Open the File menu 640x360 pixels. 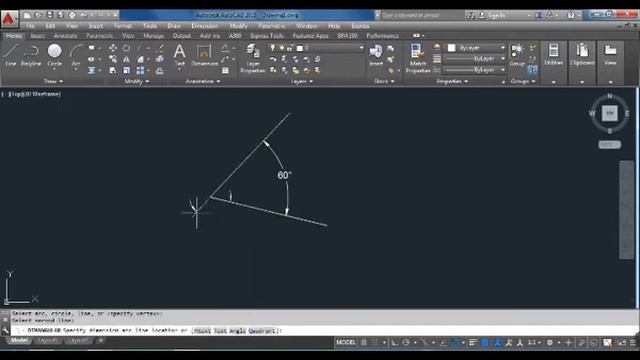[x=31, y=26]
